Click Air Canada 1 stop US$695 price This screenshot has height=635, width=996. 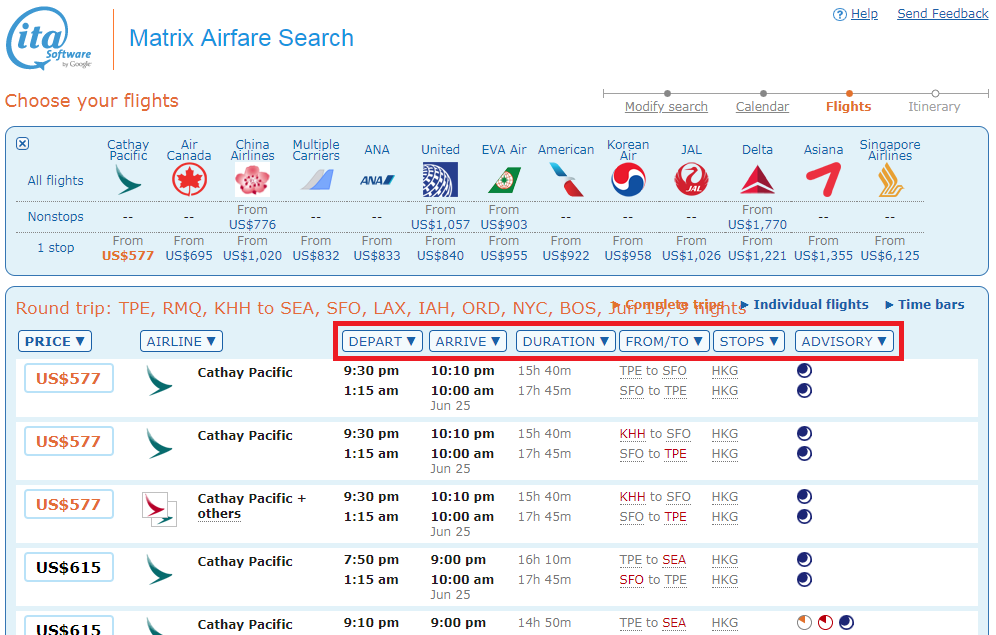coord(189,255)
